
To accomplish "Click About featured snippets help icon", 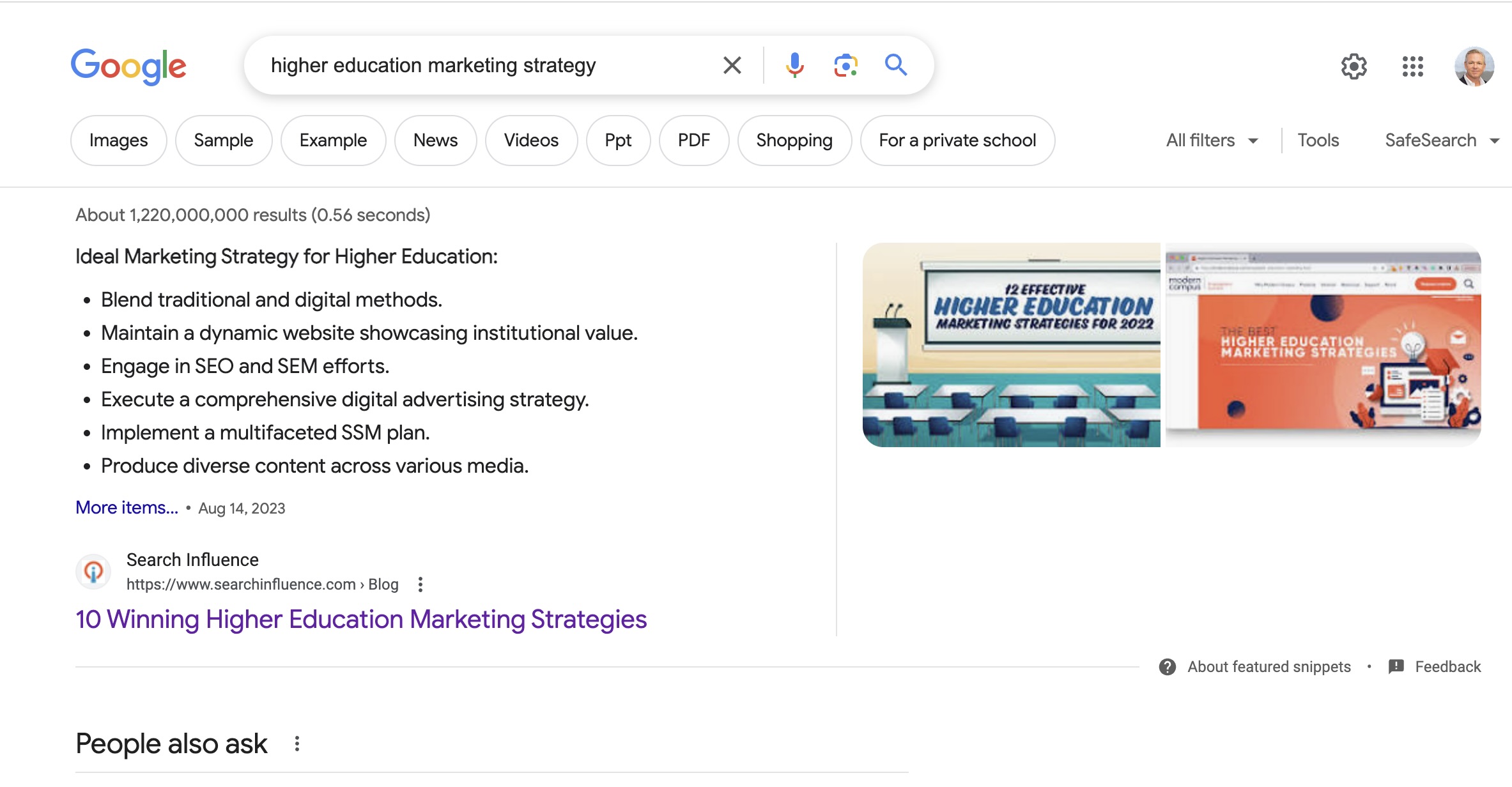I will coord(1167,667).
